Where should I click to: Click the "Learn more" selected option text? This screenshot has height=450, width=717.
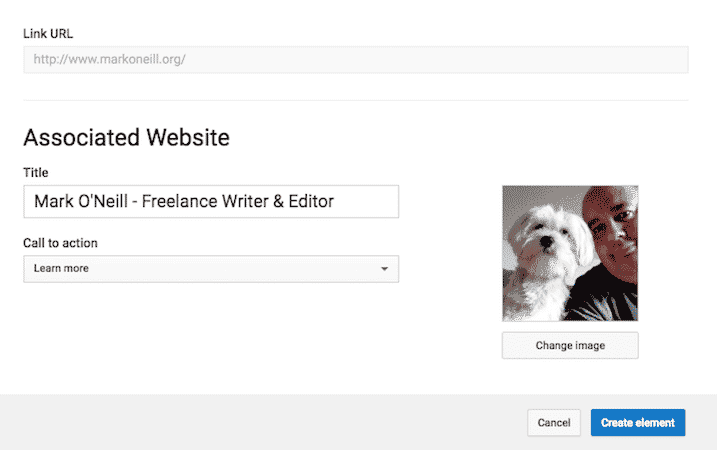coord(58,269)
